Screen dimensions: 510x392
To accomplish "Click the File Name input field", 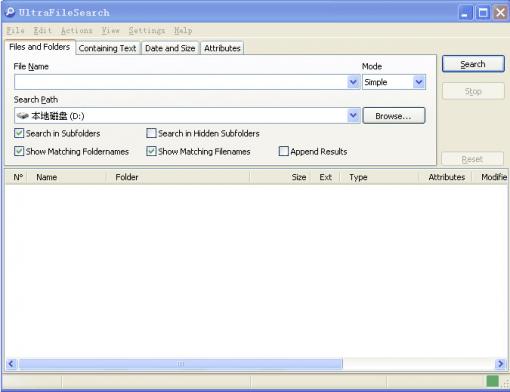I will pos(180,82).
